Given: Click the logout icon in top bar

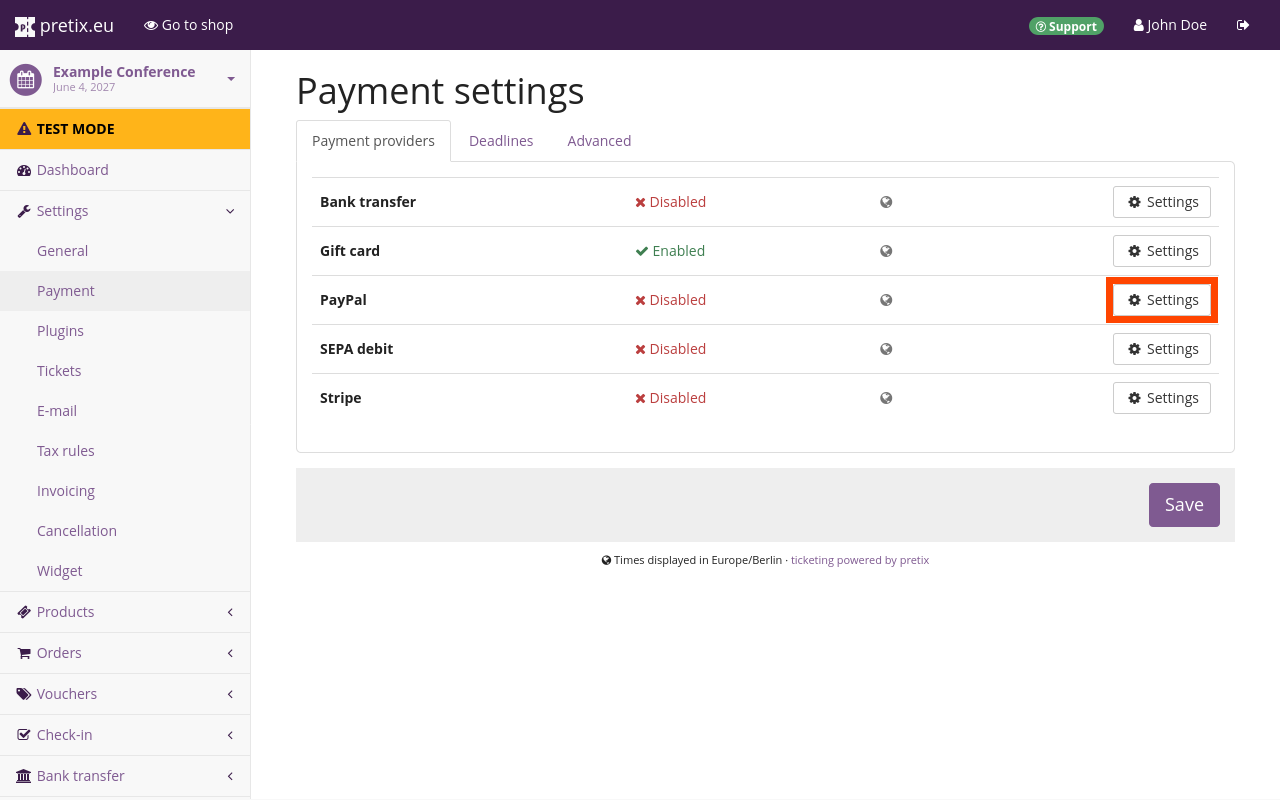Looking at the screenshot, I should click(x=1243, y=25).
